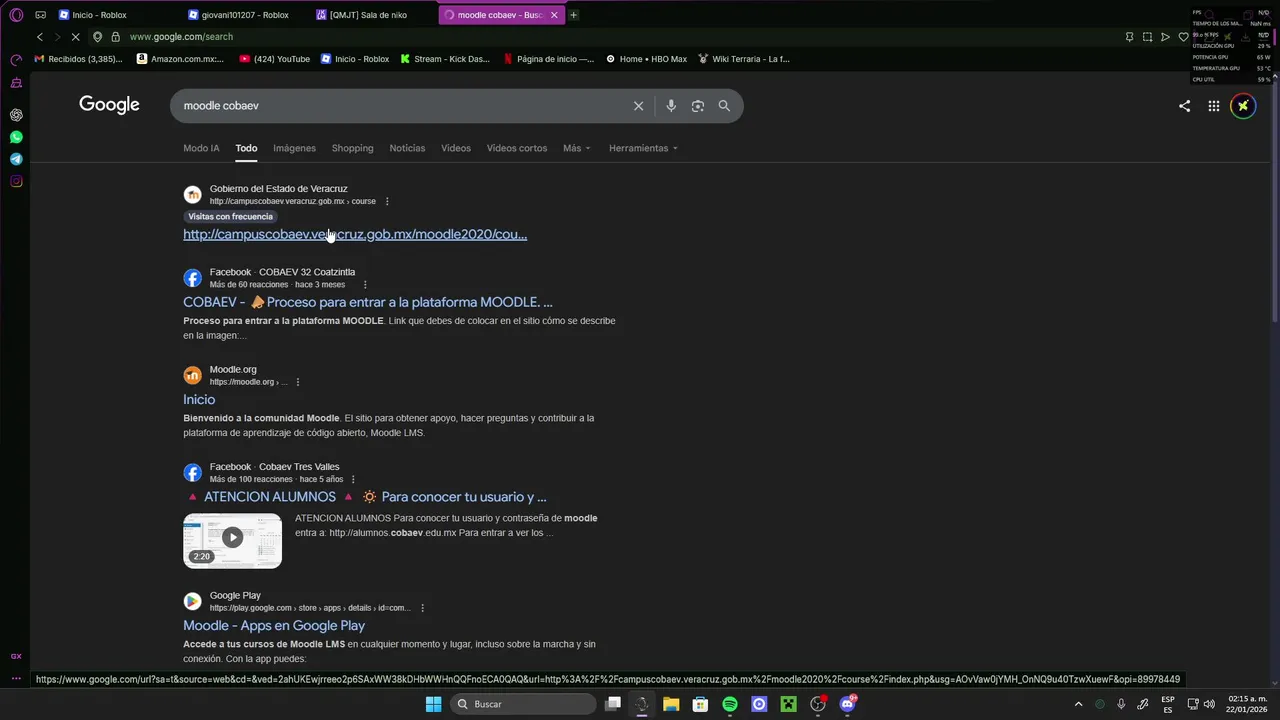Open the COBAEV Proceso para entrar a MOODLE result

pos(368,302)
